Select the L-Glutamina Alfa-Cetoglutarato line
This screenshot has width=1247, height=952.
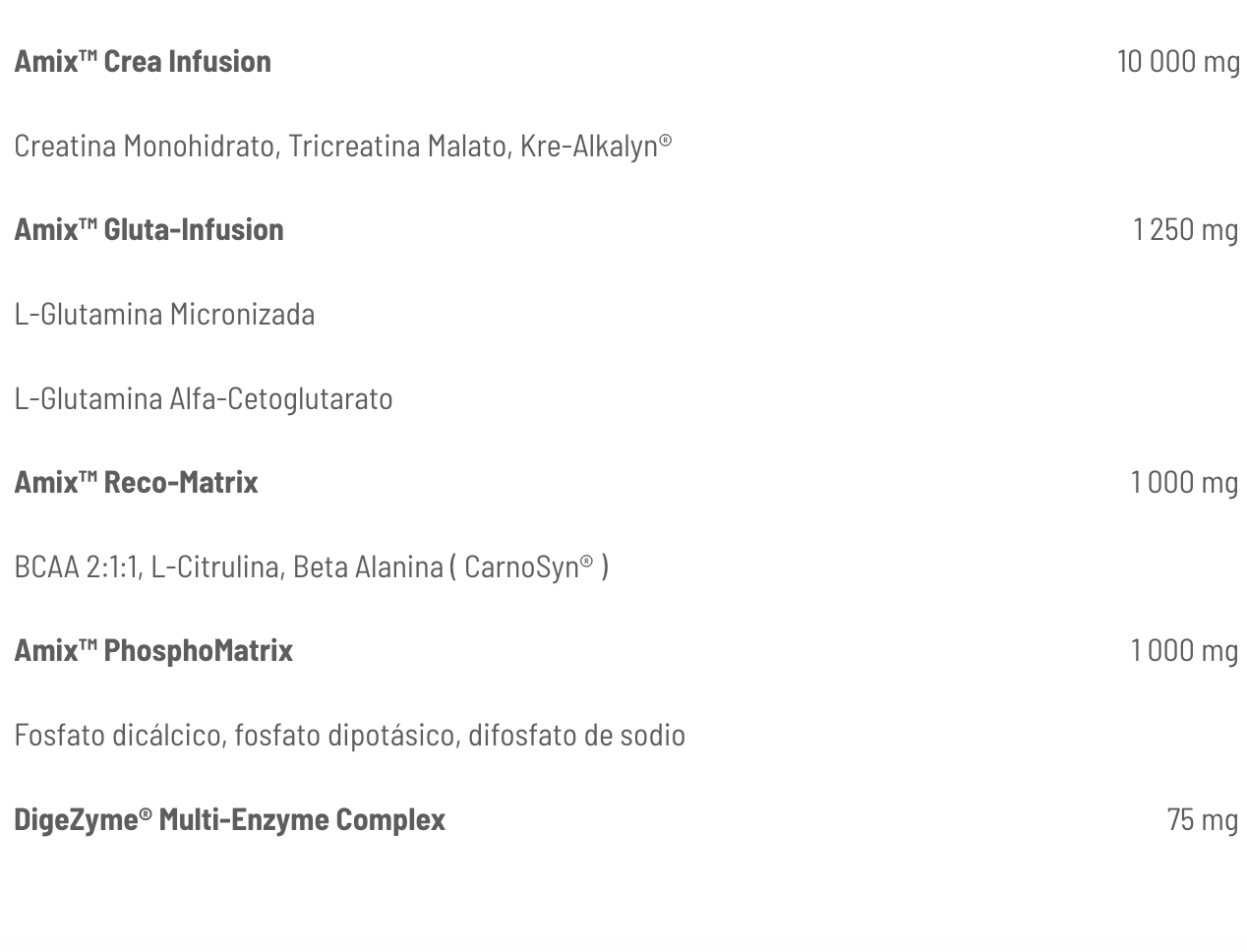click(204, 398)
